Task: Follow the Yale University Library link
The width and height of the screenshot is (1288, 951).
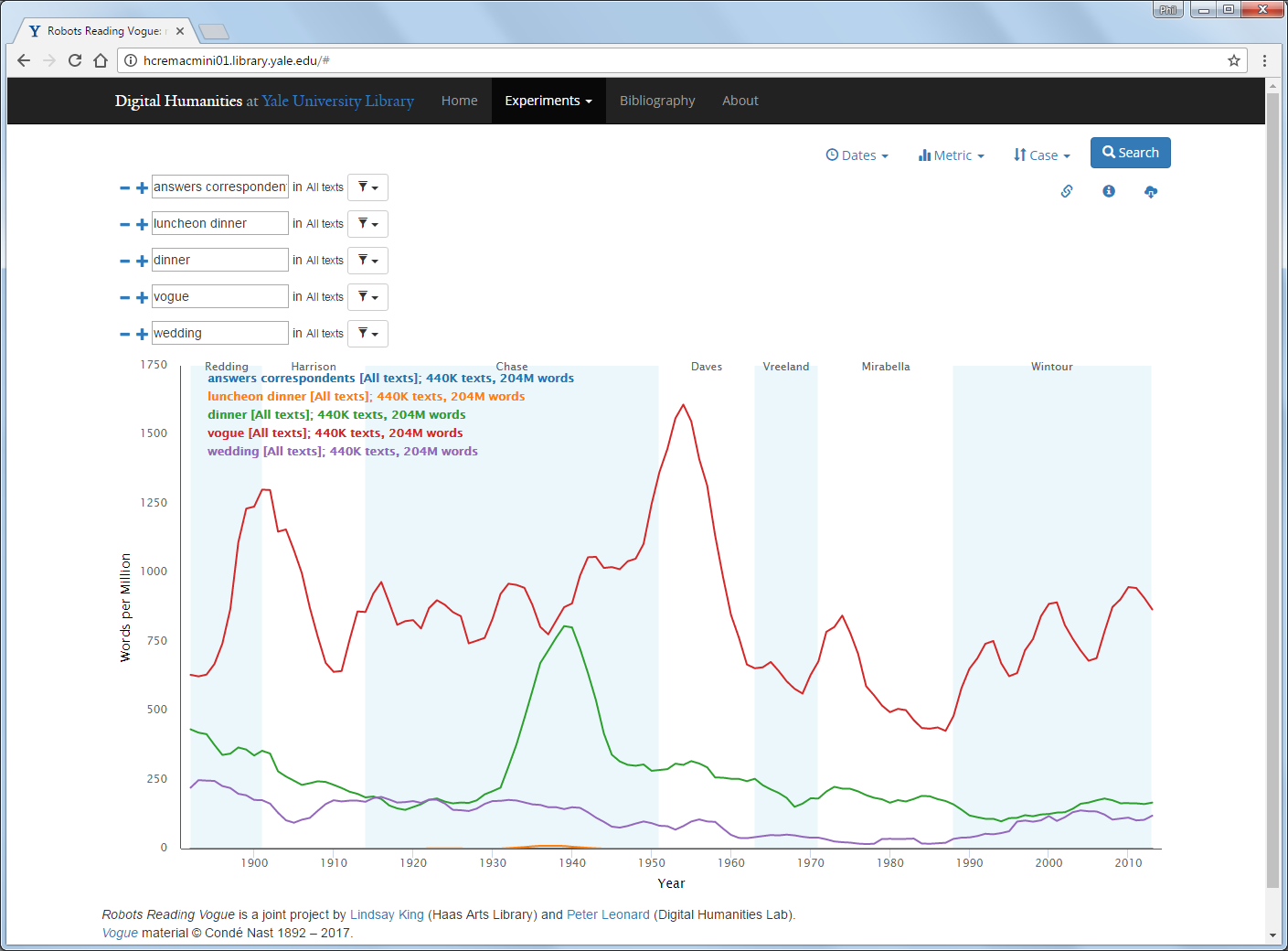Action: pyautogui.click(x=338, y=101)
